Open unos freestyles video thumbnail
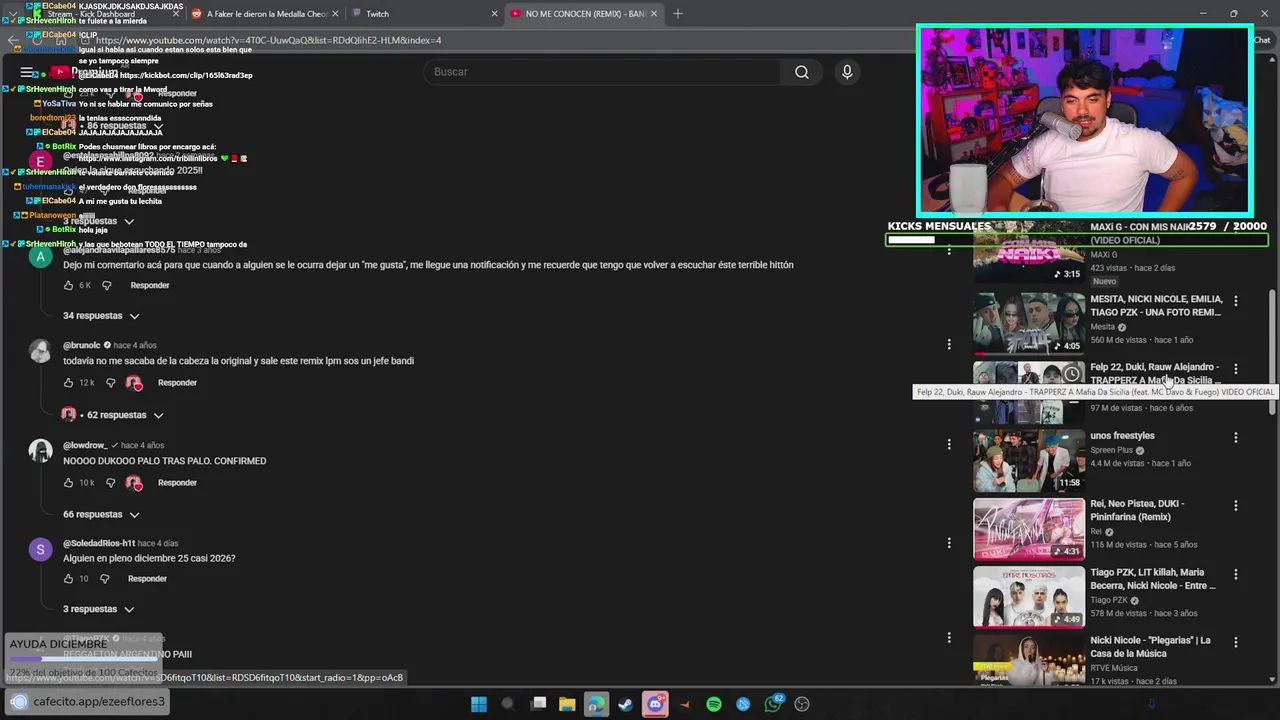 [x=1029, y=461]
